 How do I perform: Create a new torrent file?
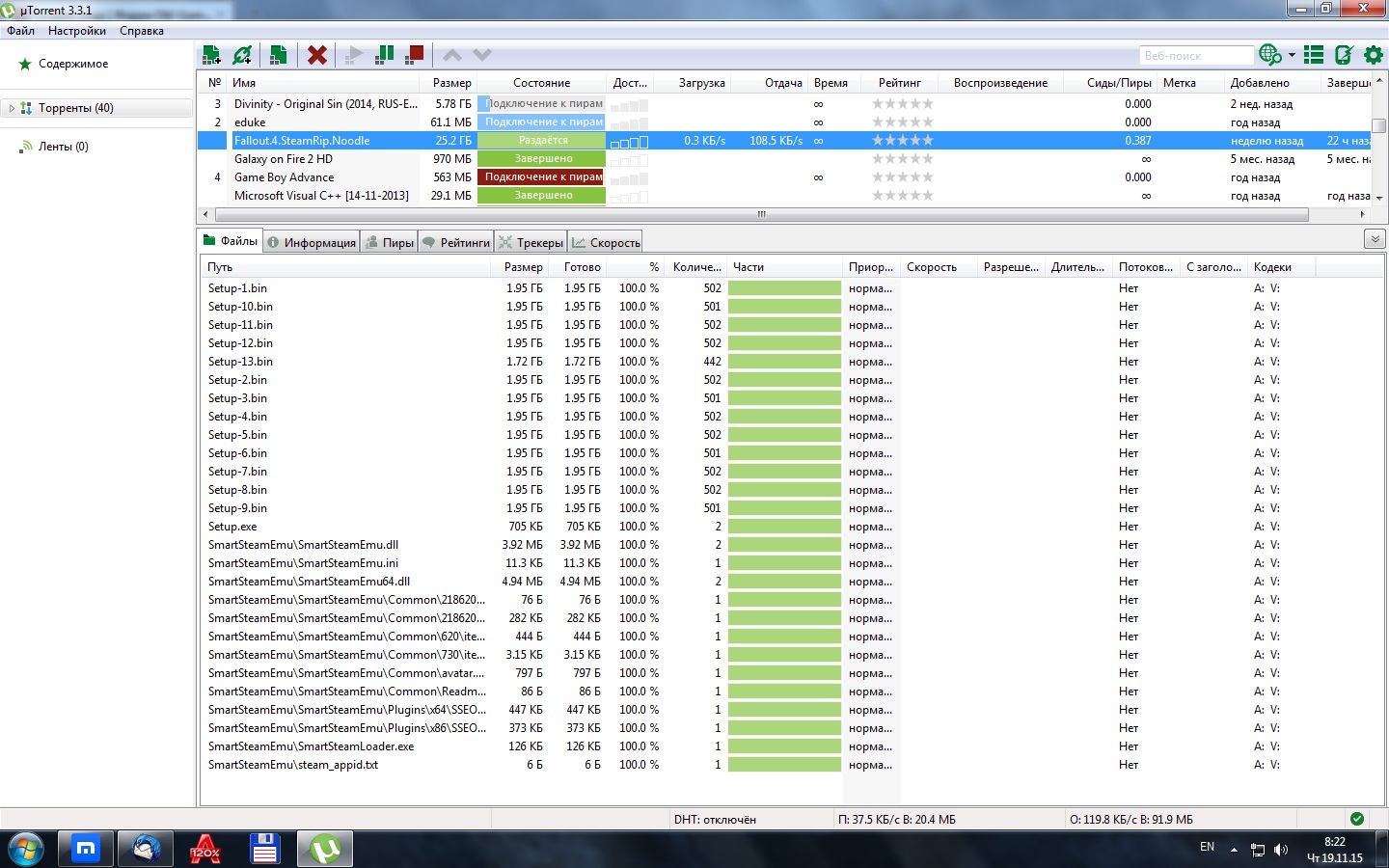pyautogui.click(x=278, y=55)
